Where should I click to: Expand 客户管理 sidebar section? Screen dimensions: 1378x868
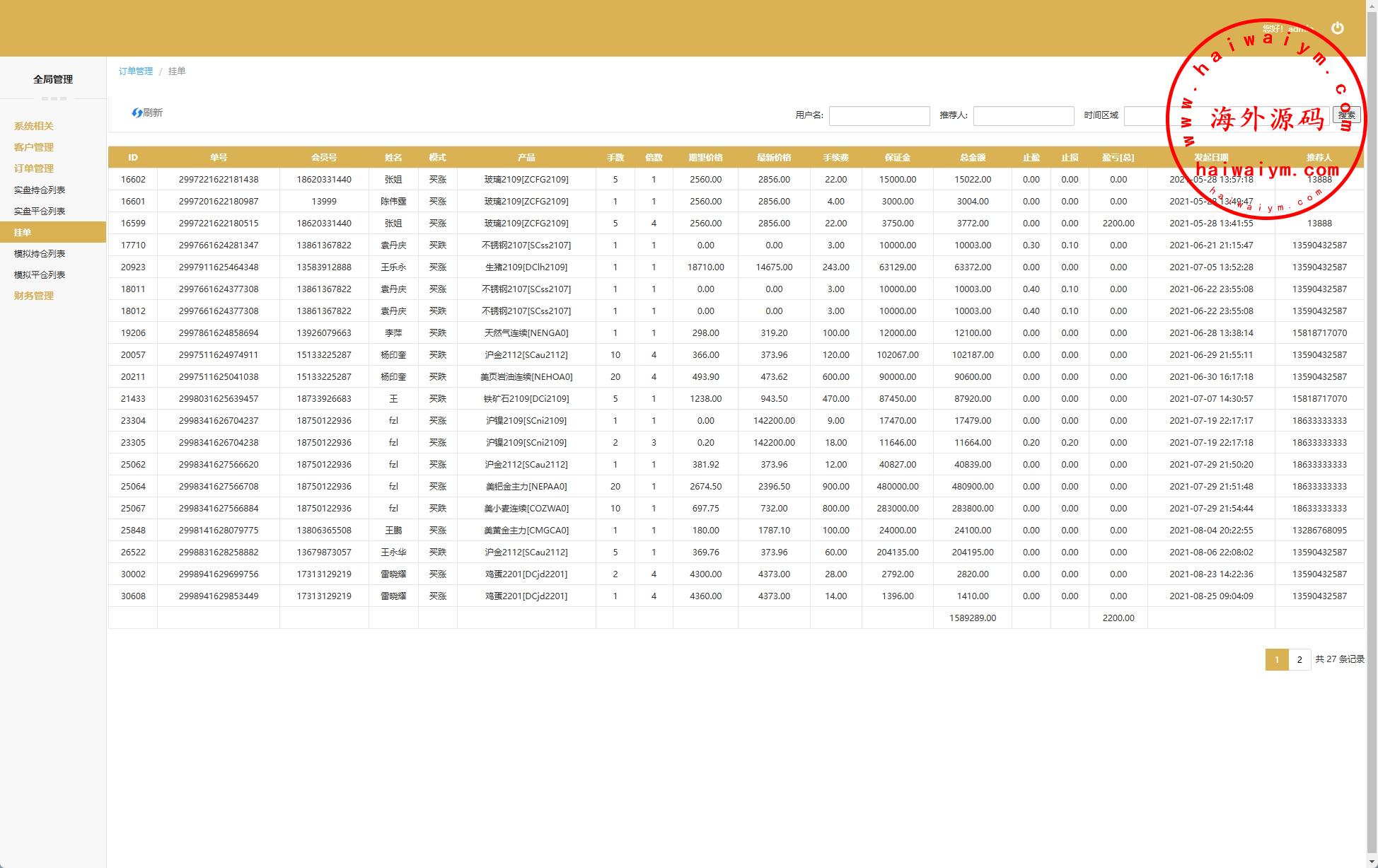tap(34, 147)
